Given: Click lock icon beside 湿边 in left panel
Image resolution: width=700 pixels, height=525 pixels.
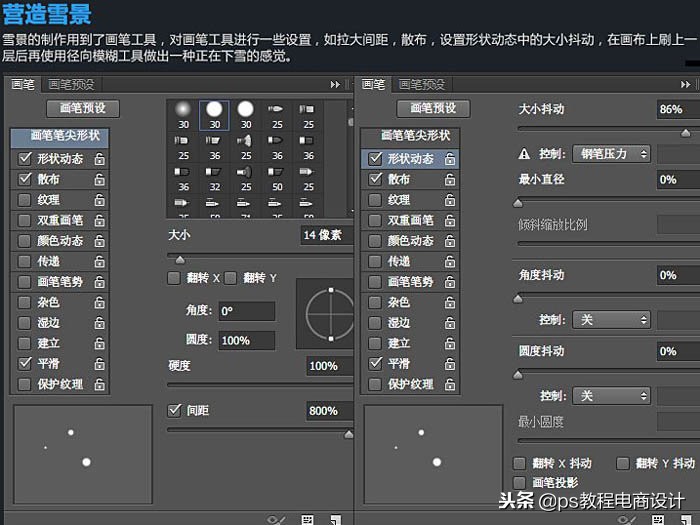Looking at the screenshot, I should [100, 323].
